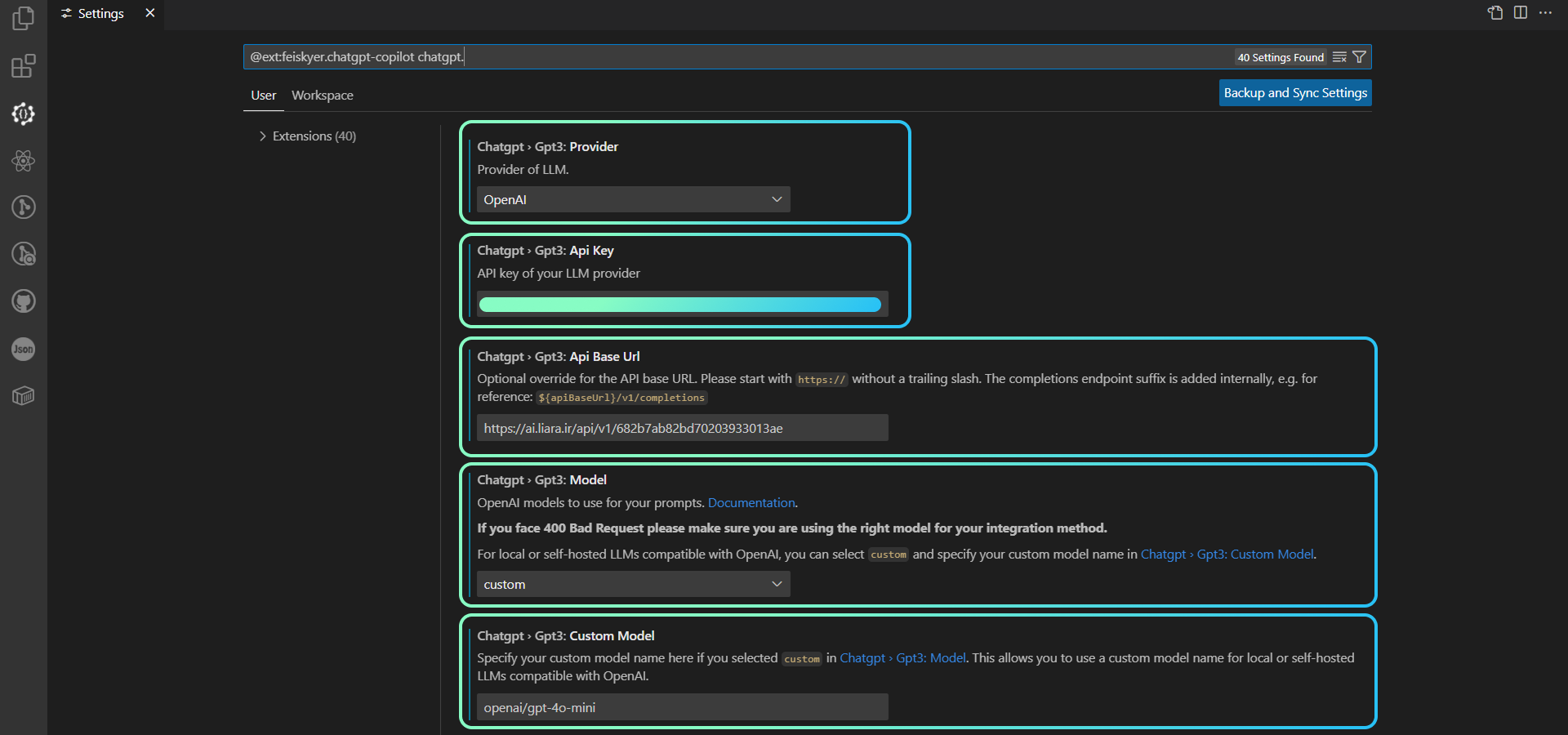
Task: Open the Explorer files view
Action: click(x=24, y=18)
